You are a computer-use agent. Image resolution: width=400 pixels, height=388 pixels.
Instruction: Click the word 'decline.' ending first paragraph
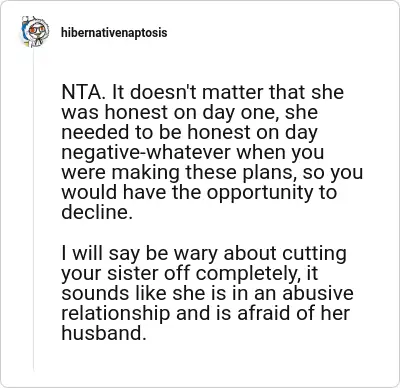point(97,212)
